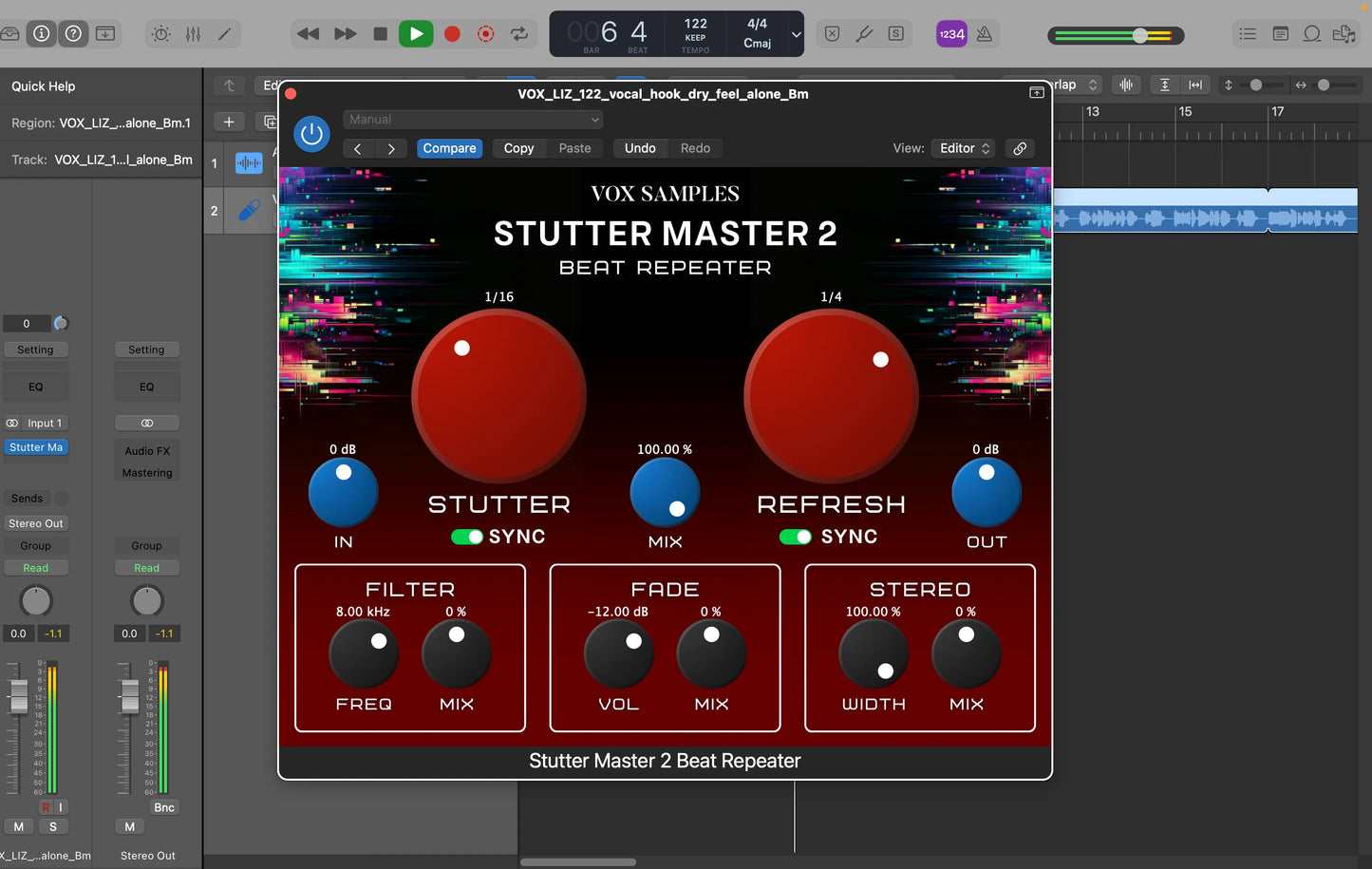The width and height of the screenshot is (1372, 869).
Task: Click the add track plus button
Action: click(229, 122)
